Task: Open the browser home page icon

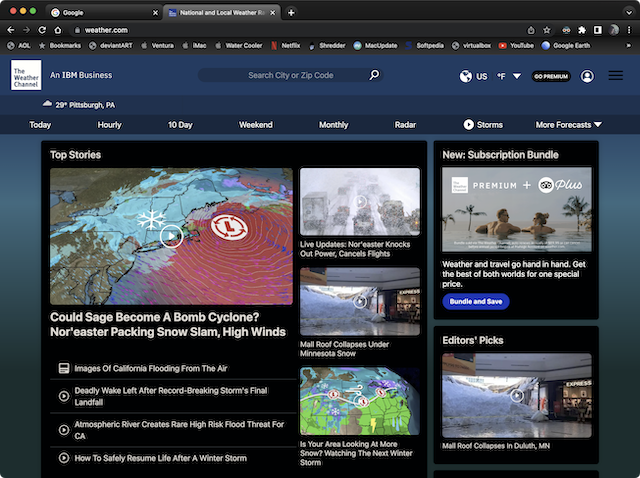Action: (x=58, y=30)
